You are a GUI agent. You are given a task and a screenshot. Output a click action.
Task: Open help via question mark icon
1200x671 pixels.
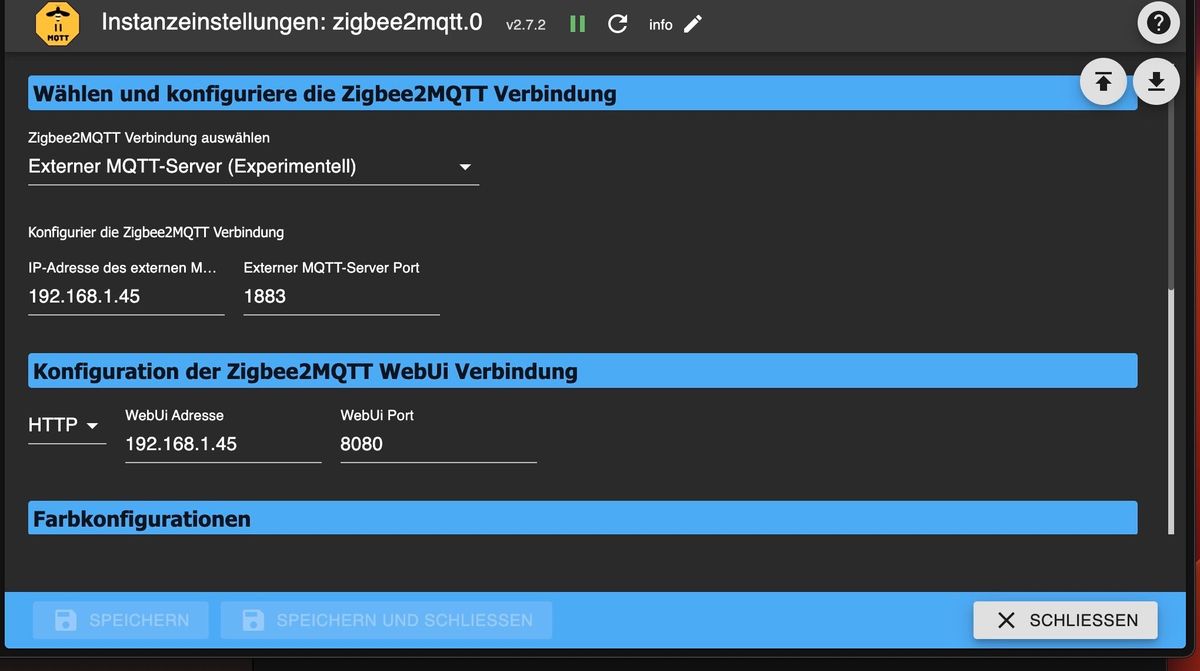pos(1158,23)
